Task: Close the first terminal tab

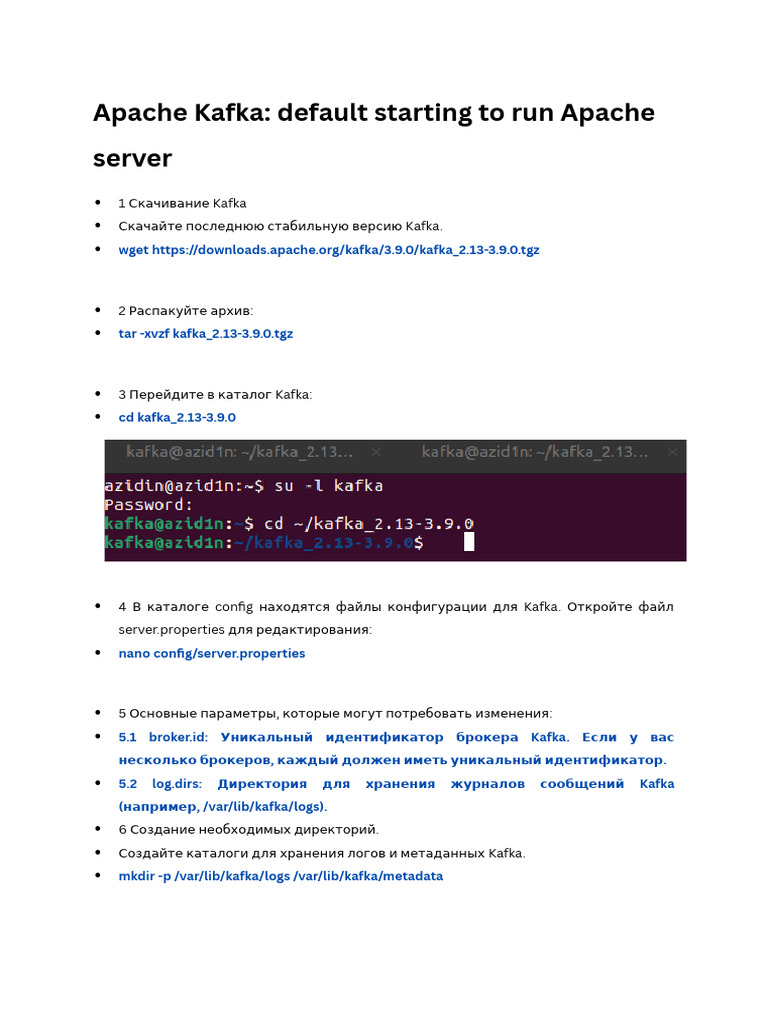Action: coord(376,451)
